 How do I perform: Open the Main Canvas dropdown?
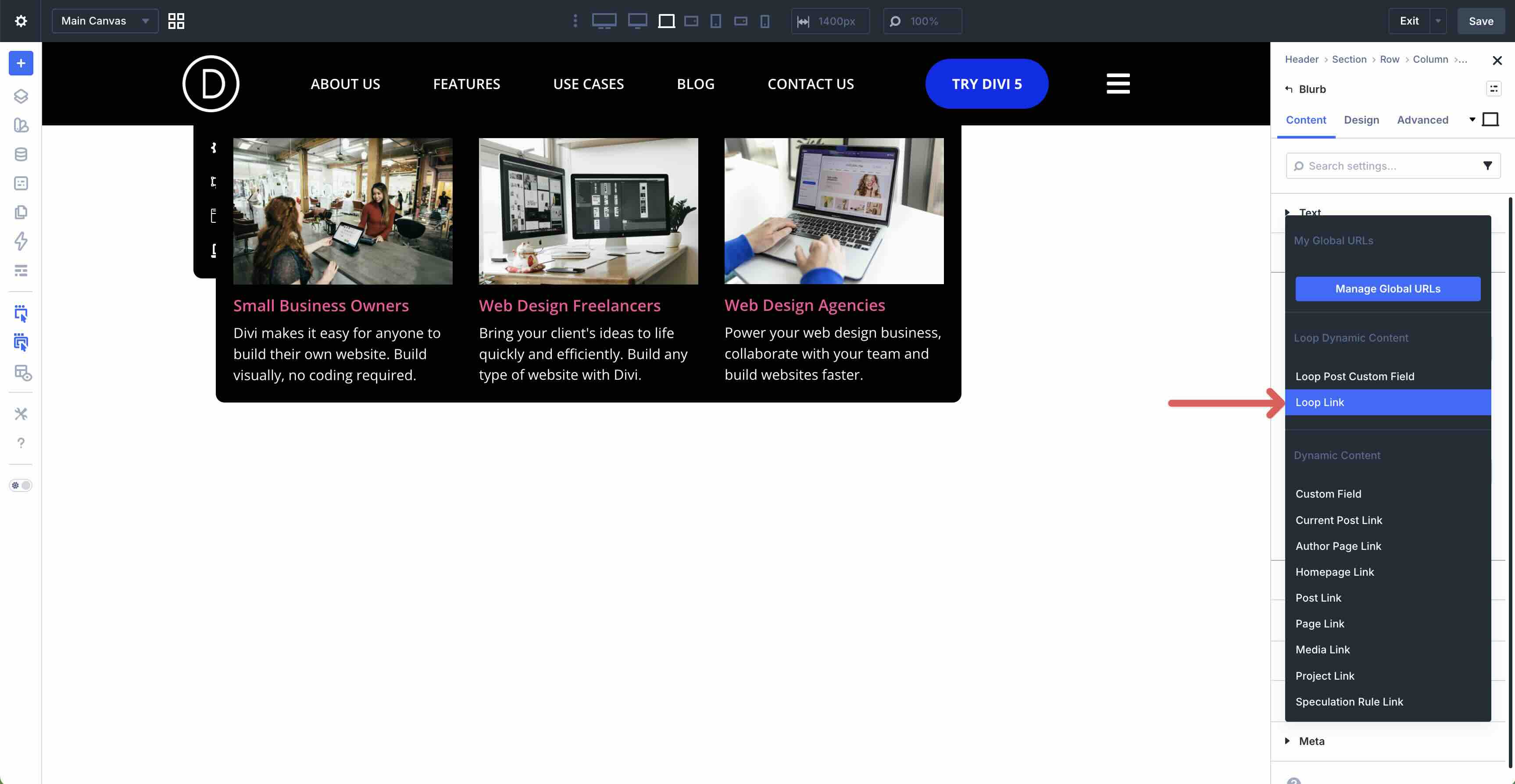tap(105, 21)
